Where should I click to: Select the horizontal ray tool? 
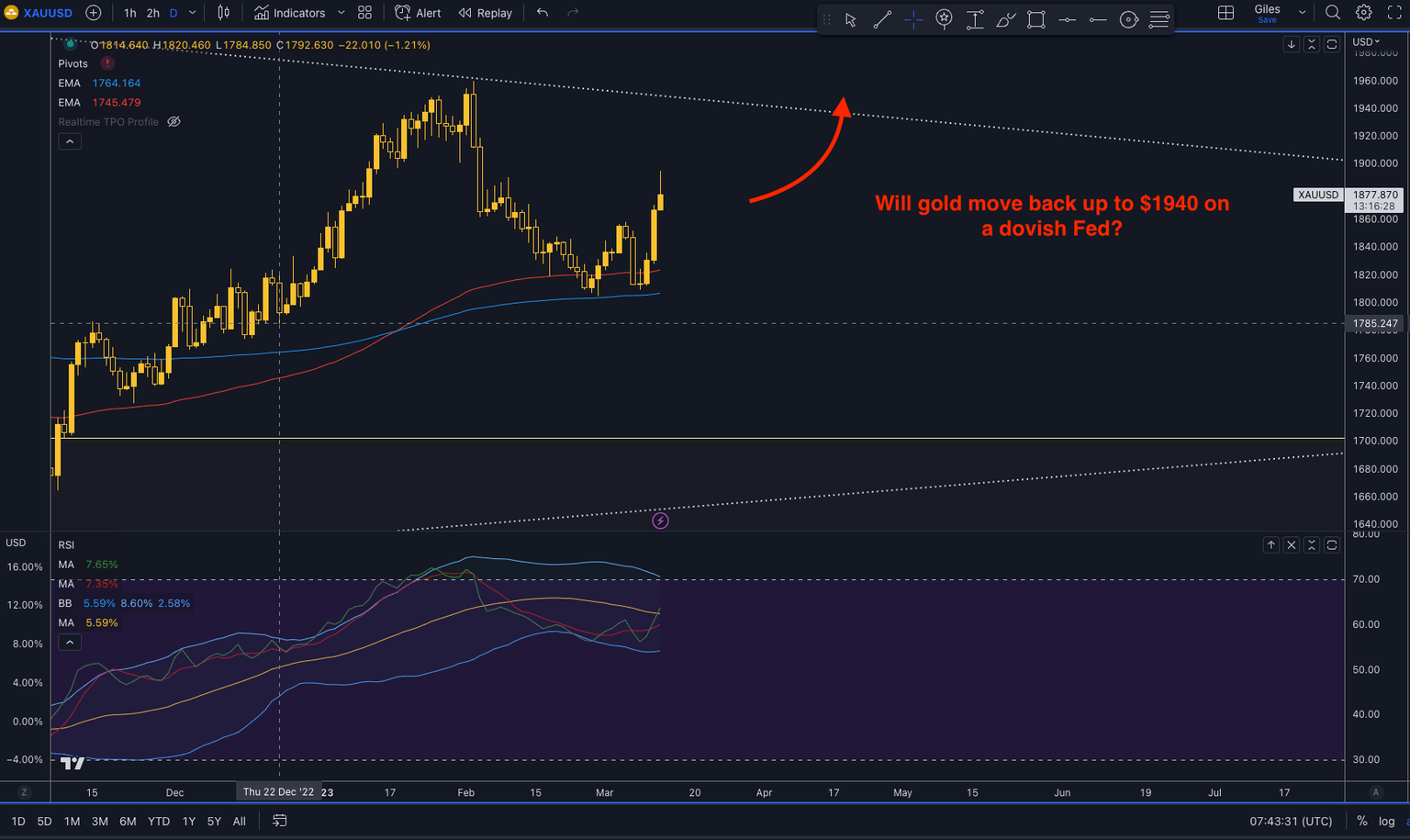click(1098, 19)
